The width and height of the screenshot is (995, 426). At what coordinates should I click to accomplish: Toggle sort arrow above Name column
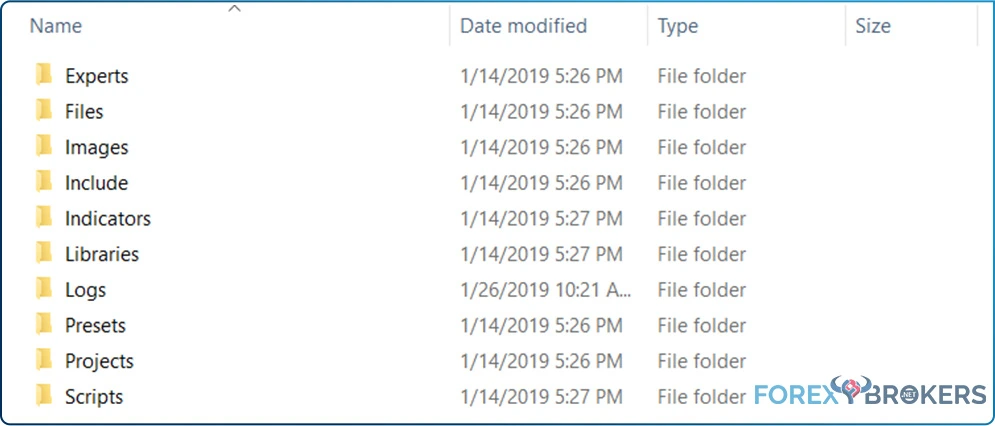point(235,8)
